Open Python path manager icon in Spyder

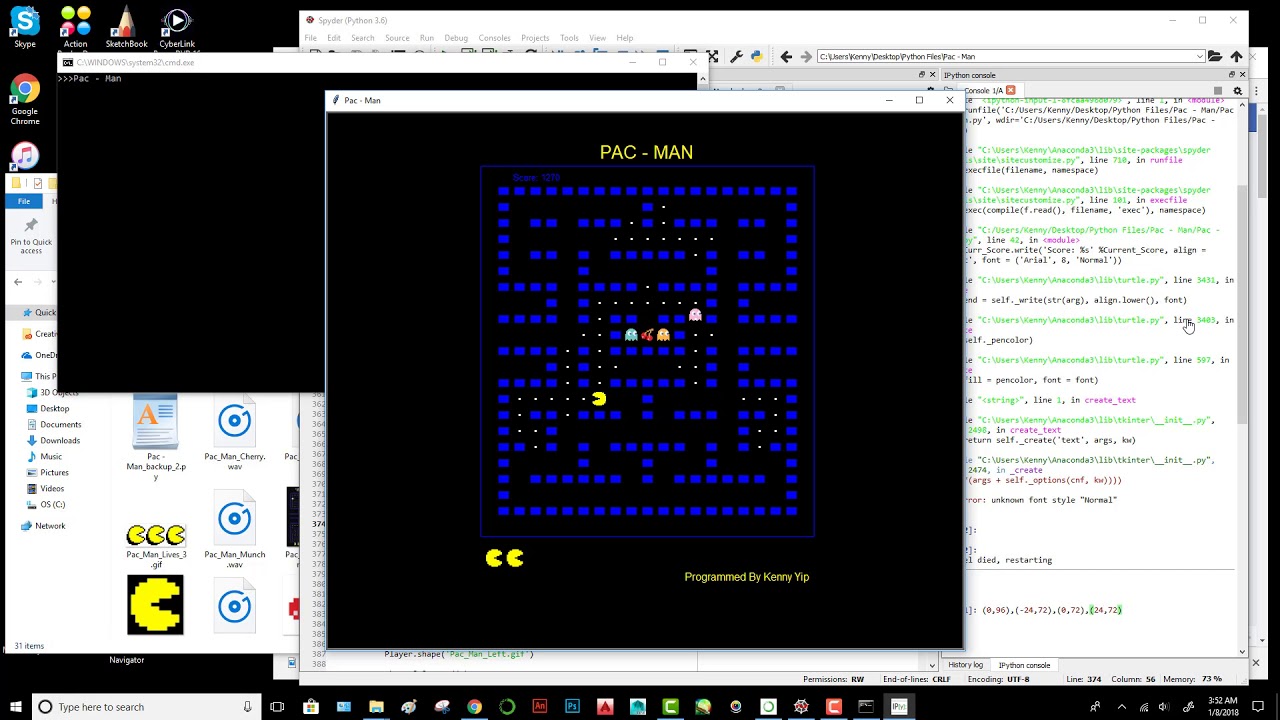click(756, 57)
